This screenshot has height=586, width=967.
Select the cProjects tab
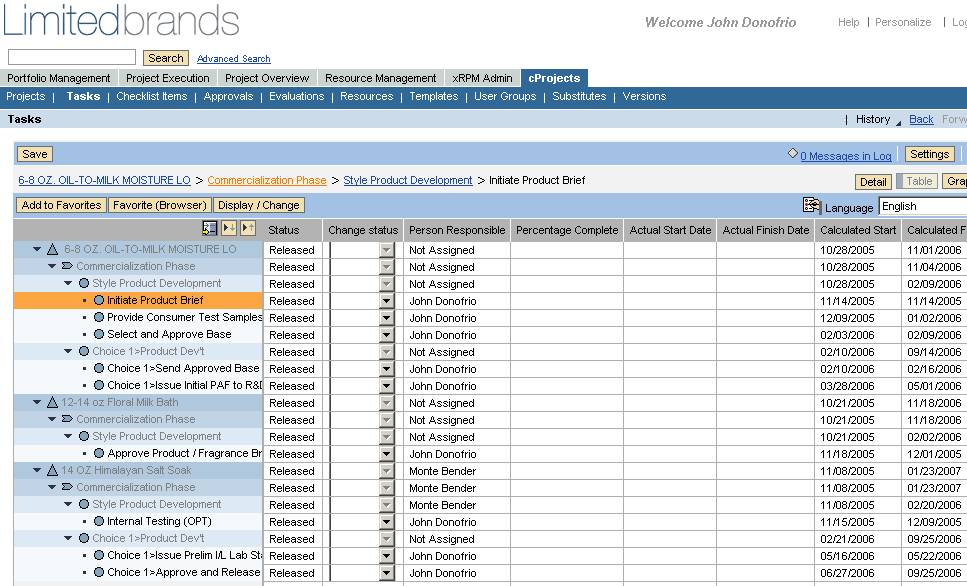[554, 78]
